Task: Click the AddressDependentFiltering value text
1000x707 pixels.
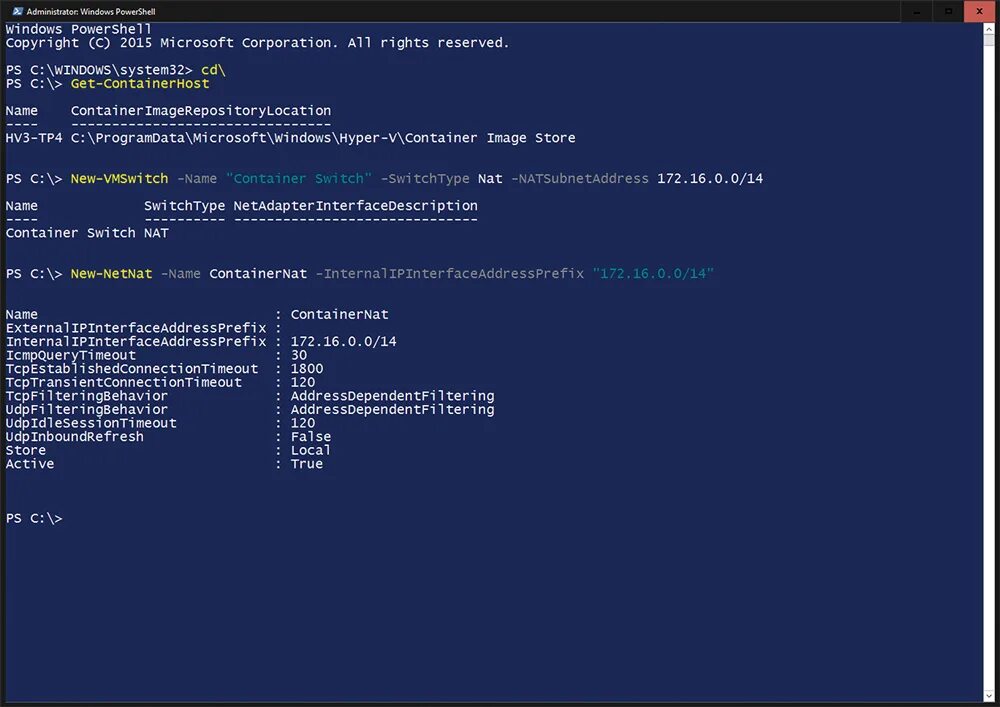Action: point(392,395)
